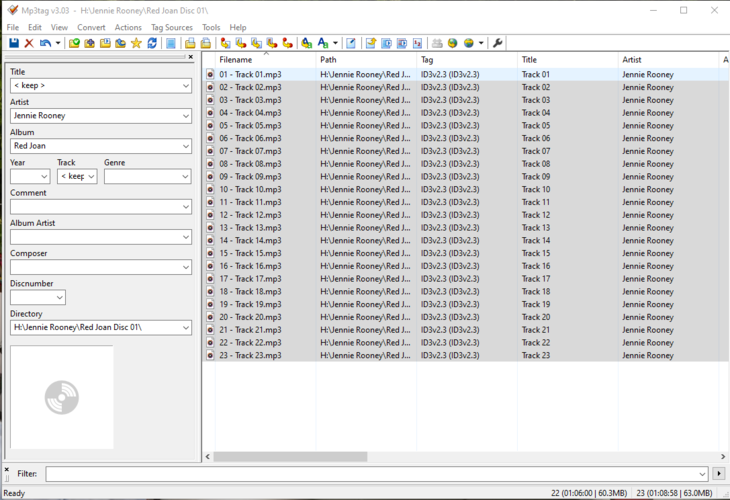Screen dimensions: 730x500
Task: Click the Select all files icon
Action: tap(171, 43)
